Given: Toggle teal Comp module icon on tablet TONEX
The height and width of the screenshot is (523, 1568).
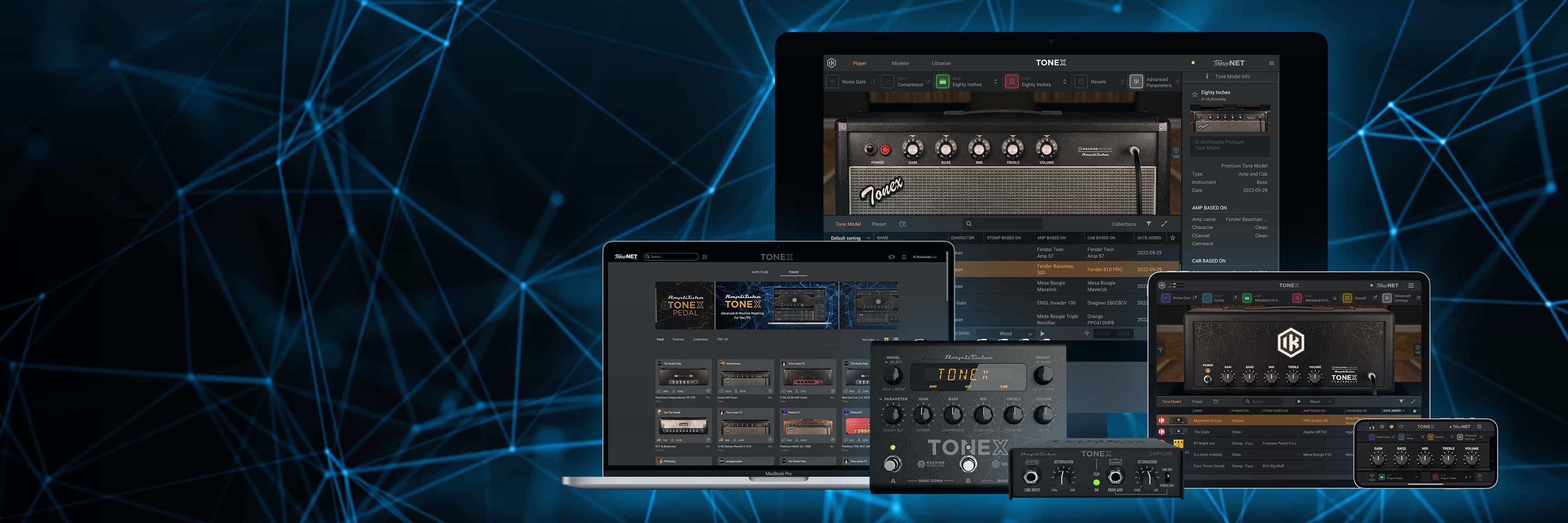Looking at the screenshot, I should (x=1207, y=298).
